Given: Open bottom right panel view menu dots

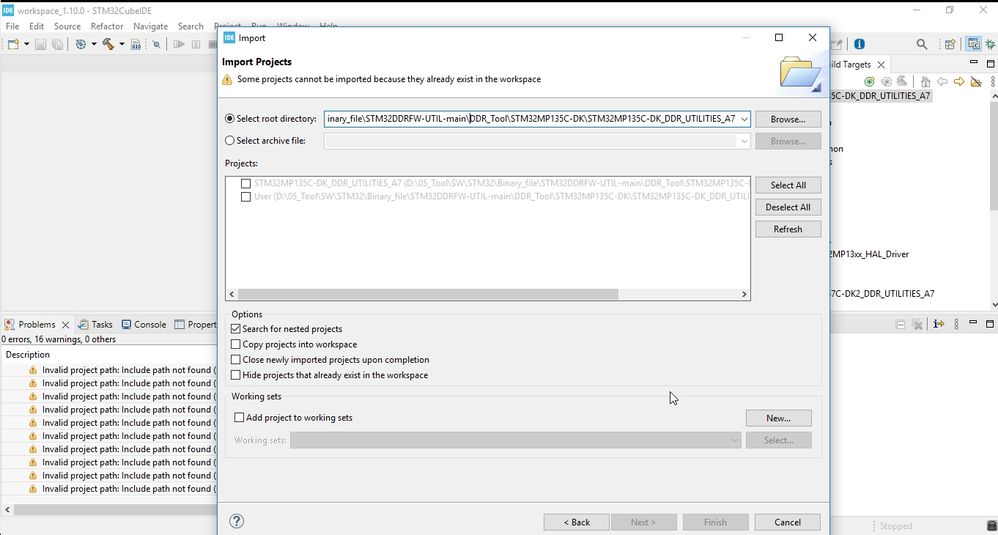Looking at the screenshot, I should pyautogui.click(x=956, y=324).
